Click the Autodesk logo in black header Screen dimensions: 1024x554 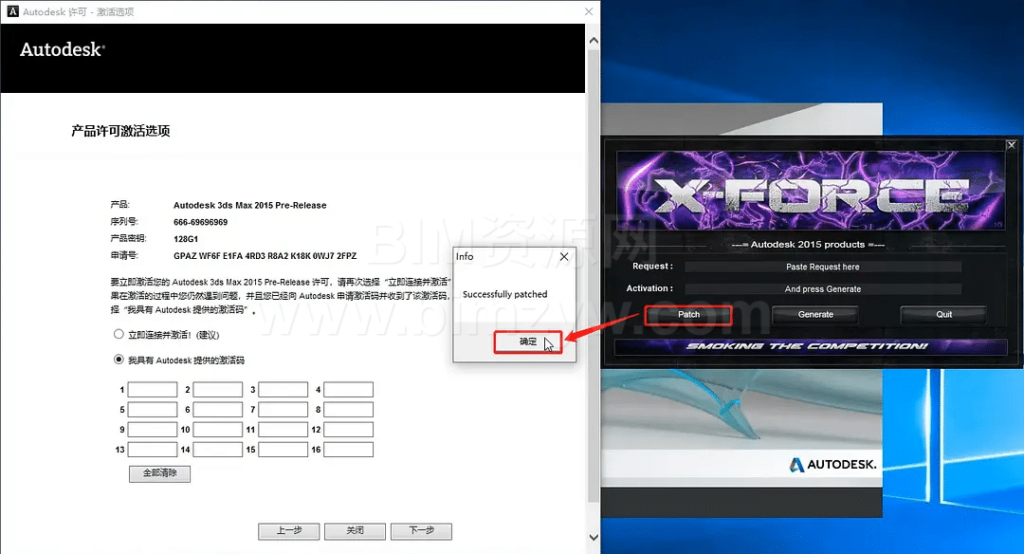[62, 50]
